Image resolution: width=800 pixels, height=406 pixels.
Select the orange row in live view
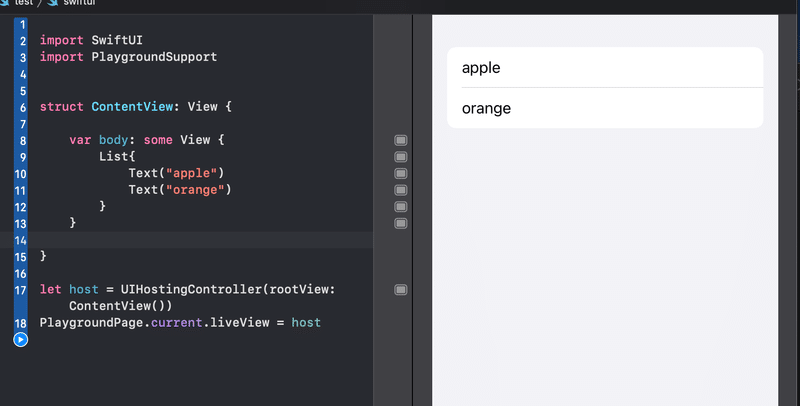click(x=605, y=108)
